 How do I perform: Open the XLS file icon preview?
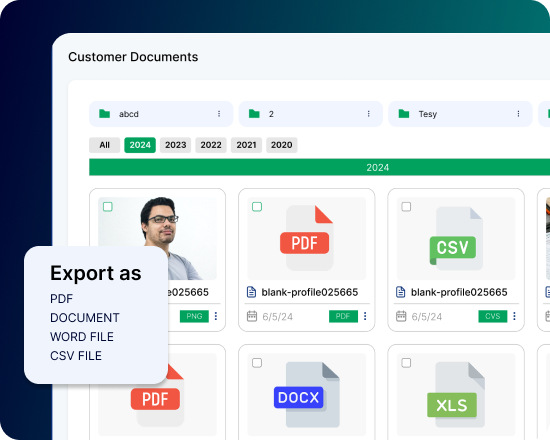456,394
